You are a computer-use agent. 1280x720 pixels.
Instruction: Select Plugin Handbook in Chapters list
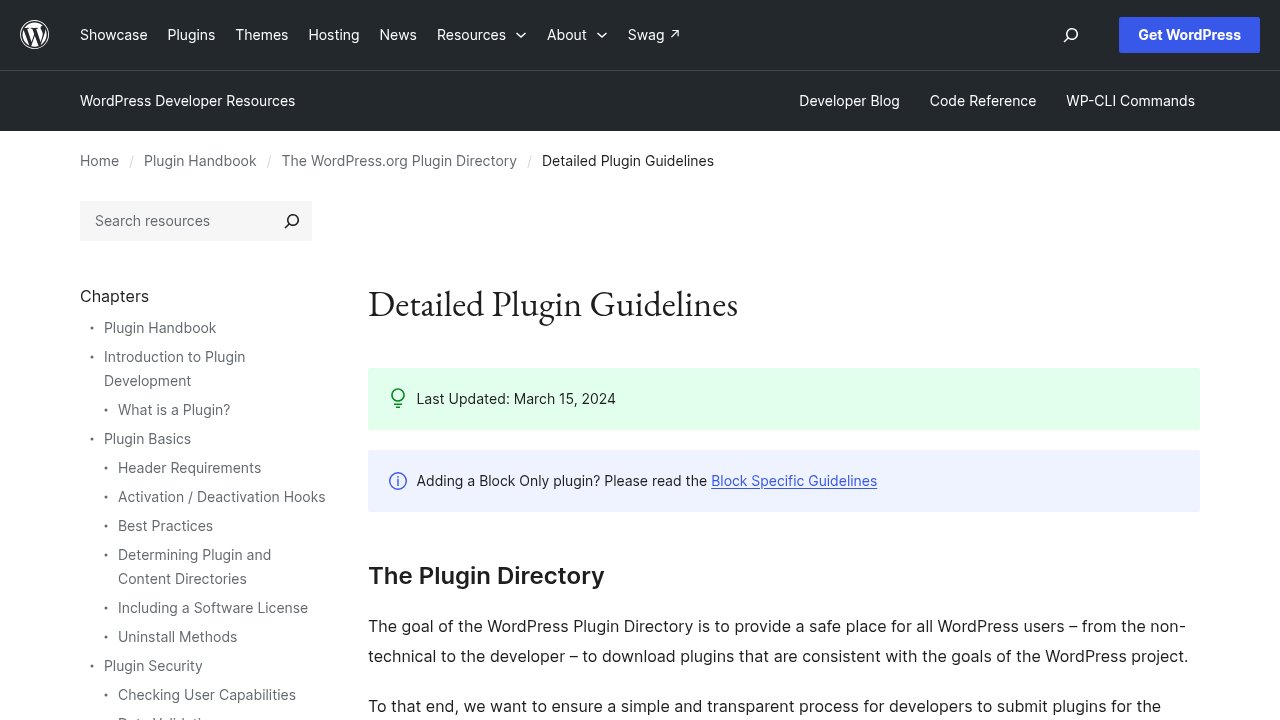pos(160,328)
